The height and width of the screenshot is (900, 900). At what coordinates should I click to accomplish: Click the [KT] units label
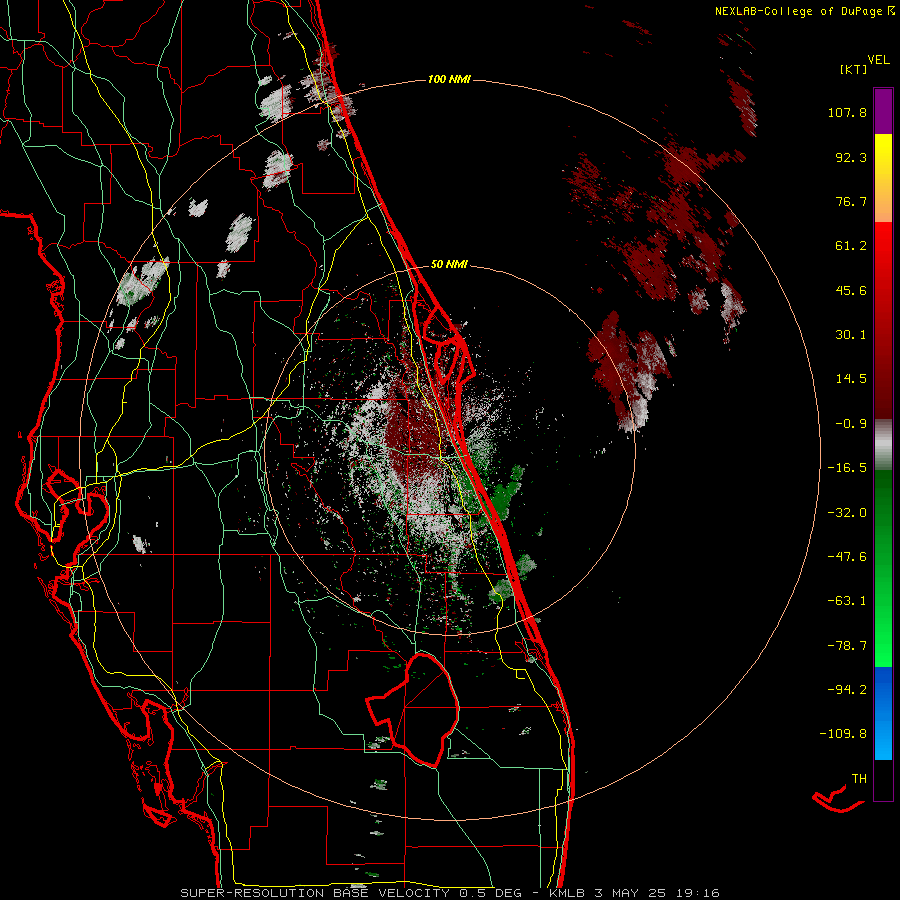pyautogui.click(x=853, y=69)
